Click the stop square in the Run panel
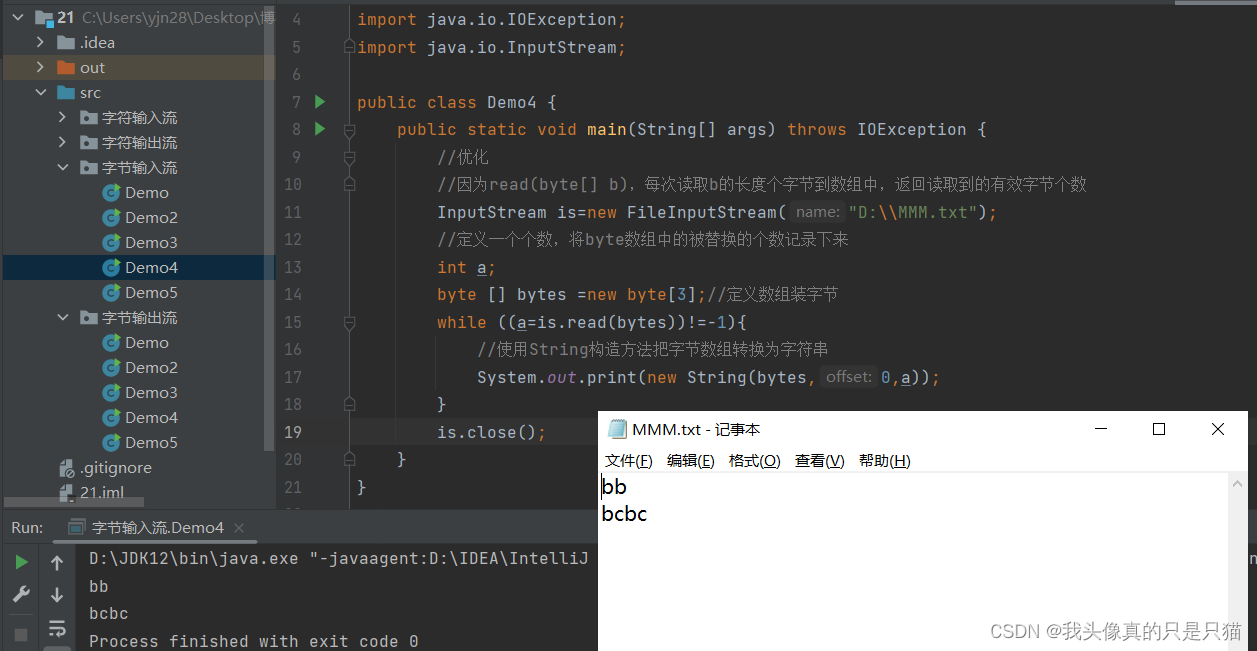Viewport: 1257px width, 651px height. point(21,634)
